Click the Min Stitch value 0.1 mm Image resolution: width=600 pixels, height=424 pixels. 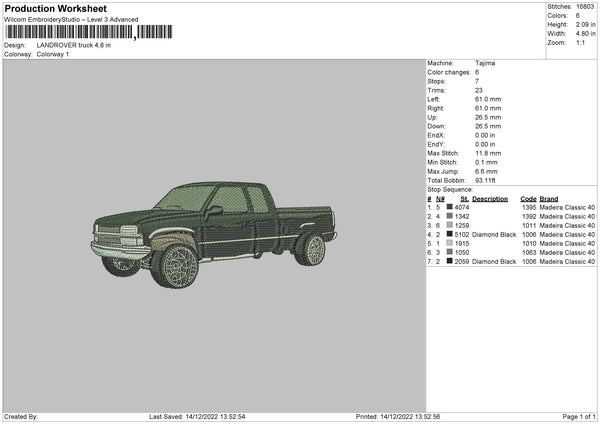pyautogui.click(x=486, y=162)
